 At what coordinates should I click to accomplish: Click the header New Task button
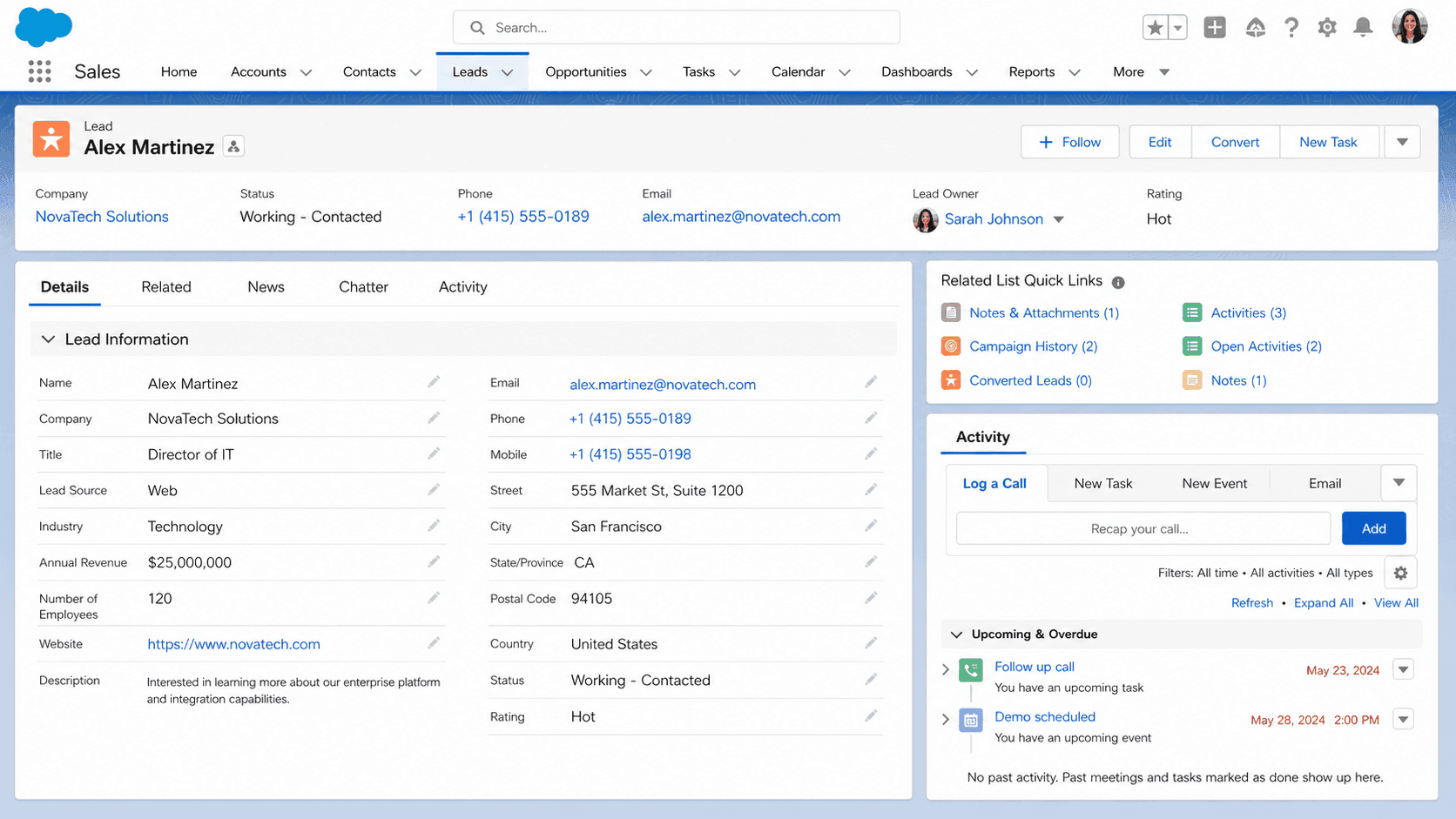(x=1328, y=142)
